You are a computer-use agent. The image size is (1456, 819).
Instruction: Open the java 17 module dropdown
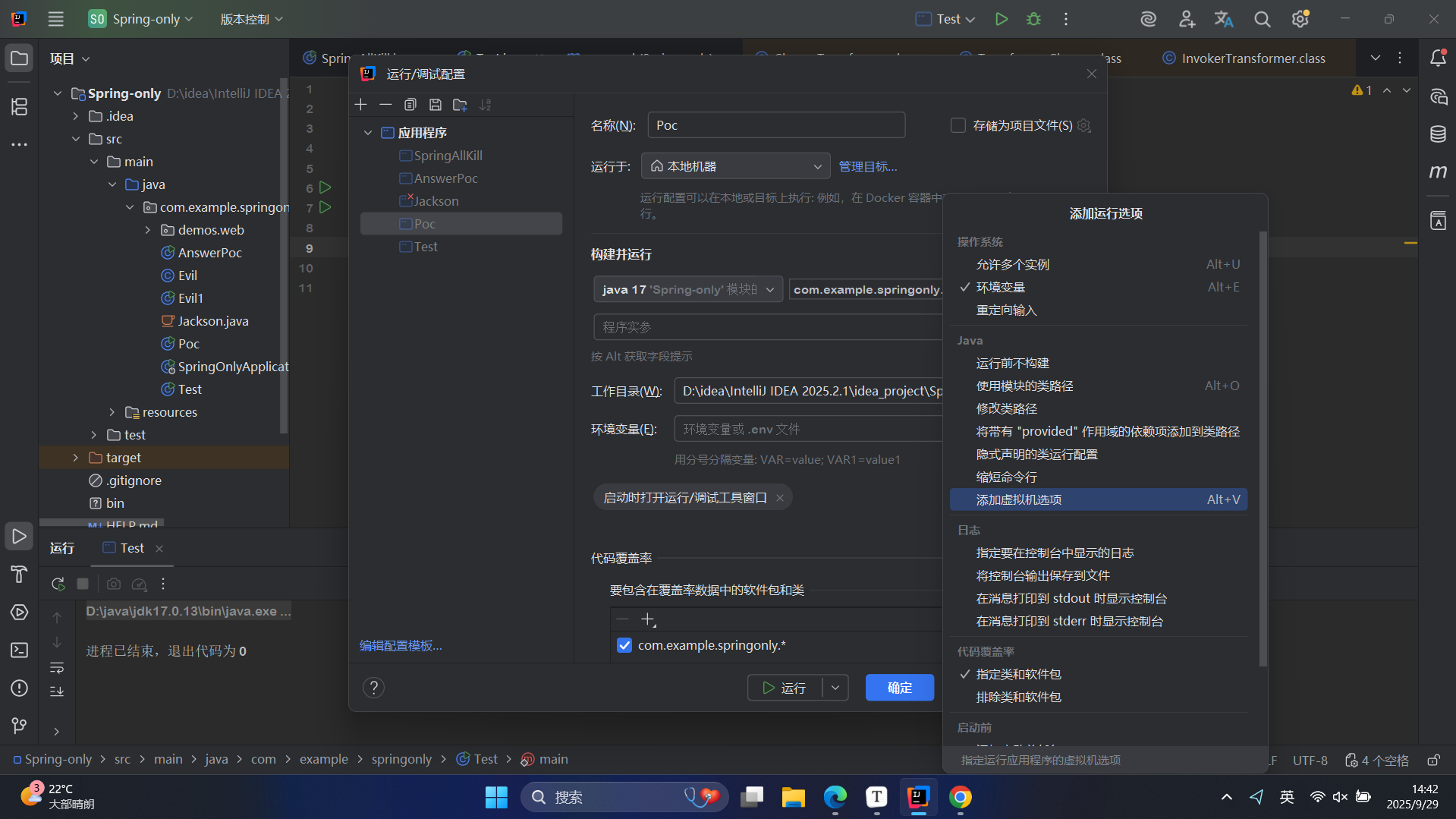point(687,289)
